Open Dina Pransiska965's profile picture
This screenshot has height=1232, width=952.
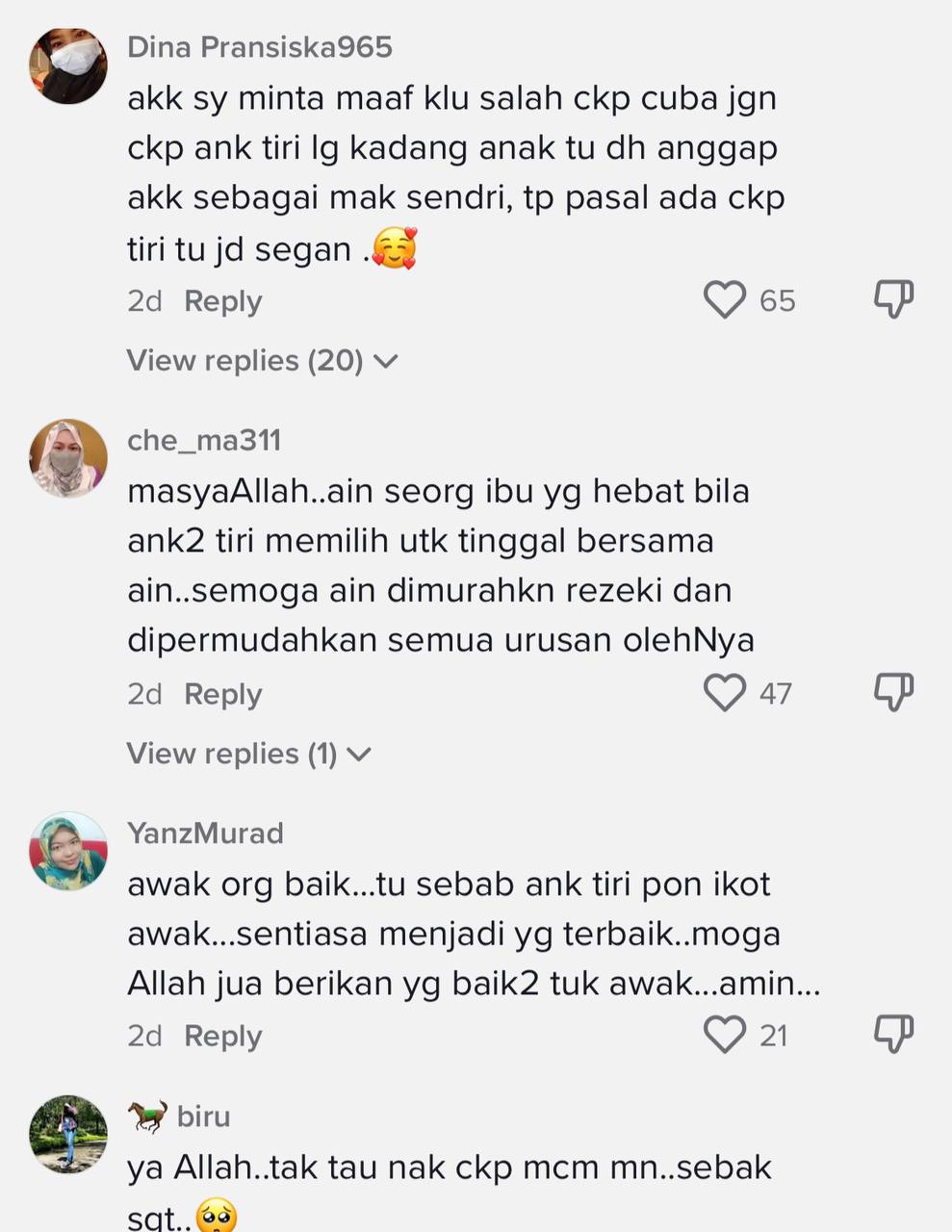67,66
